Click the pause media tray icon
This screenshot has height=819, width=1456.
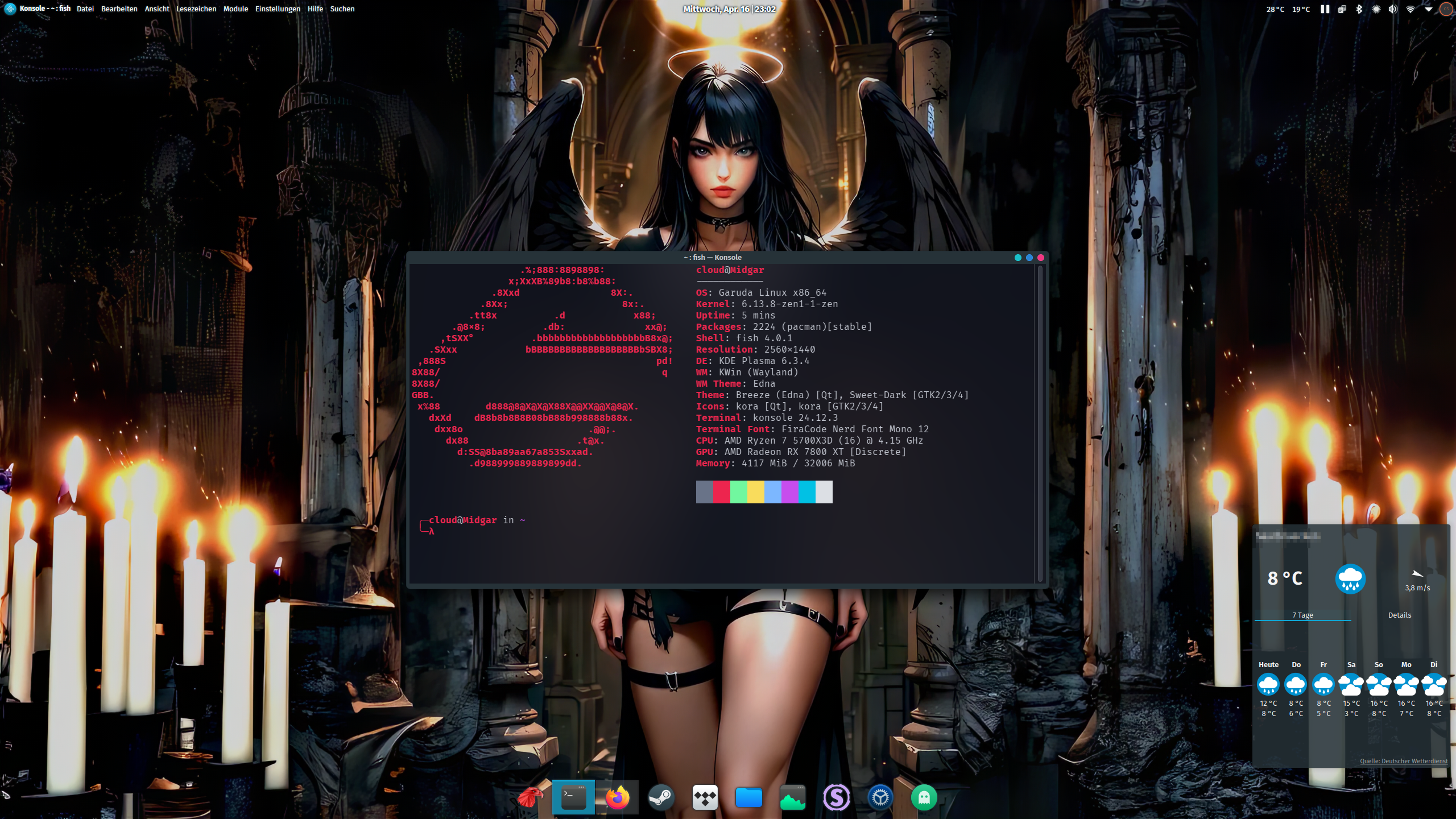[1325, 9]
